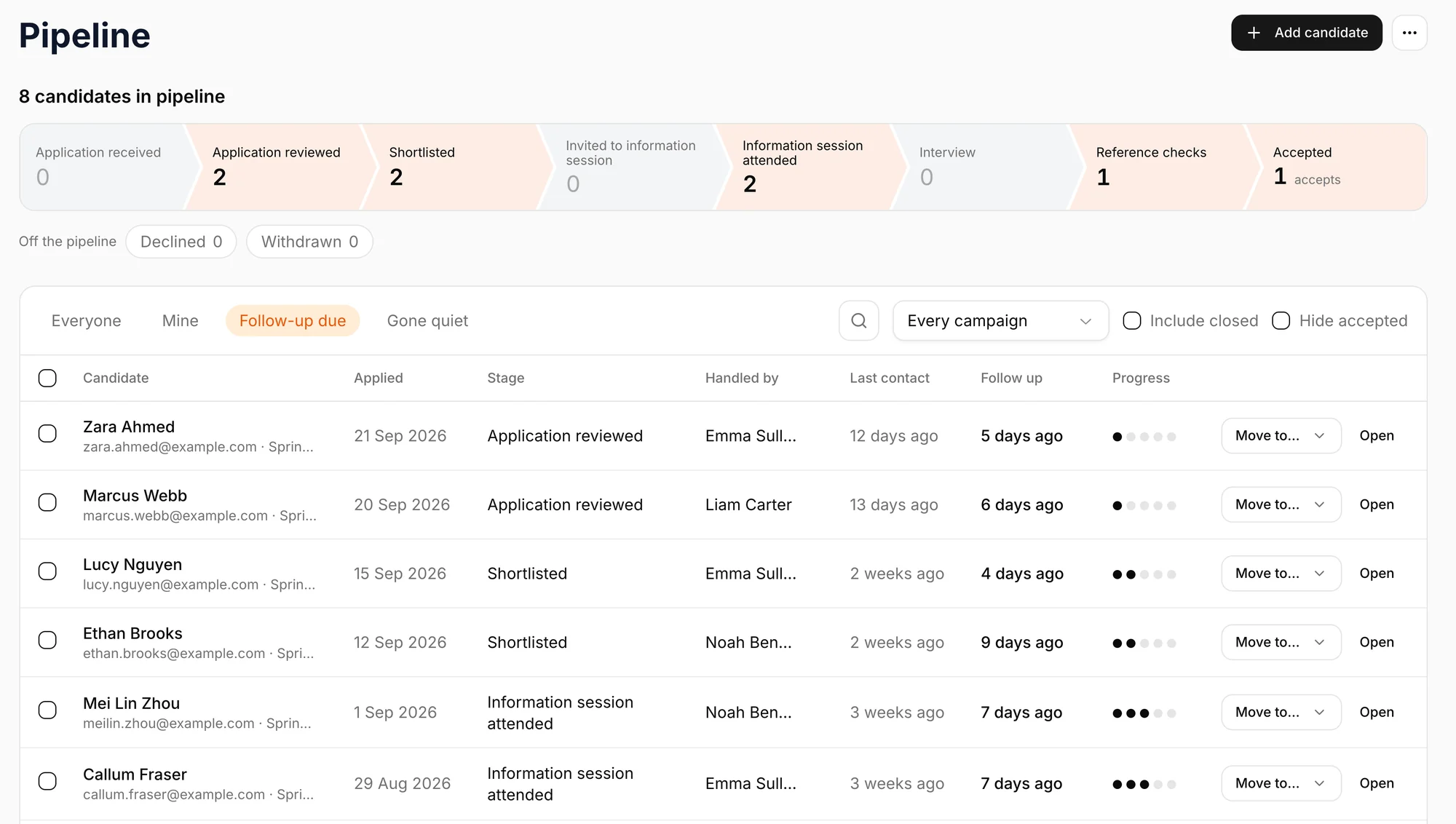Tick the select-all candidates checkbox
Screen dimensions: 1456x824
pos(47,378)
